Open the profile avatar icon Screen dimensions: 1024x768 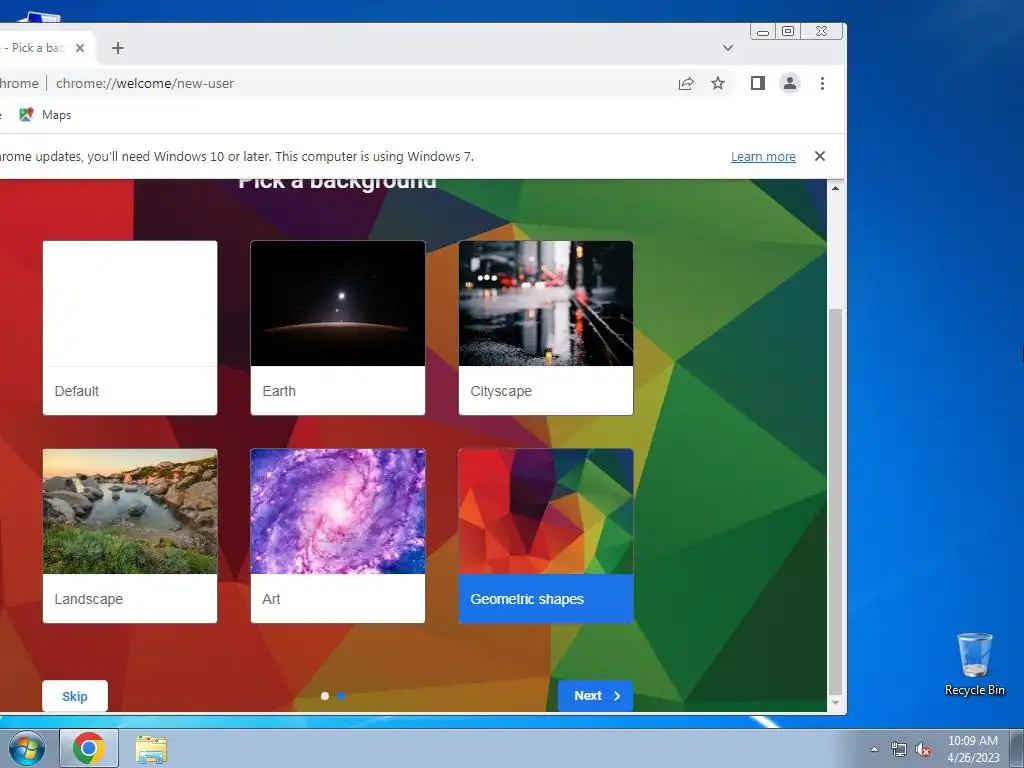(x=790, y=83)
